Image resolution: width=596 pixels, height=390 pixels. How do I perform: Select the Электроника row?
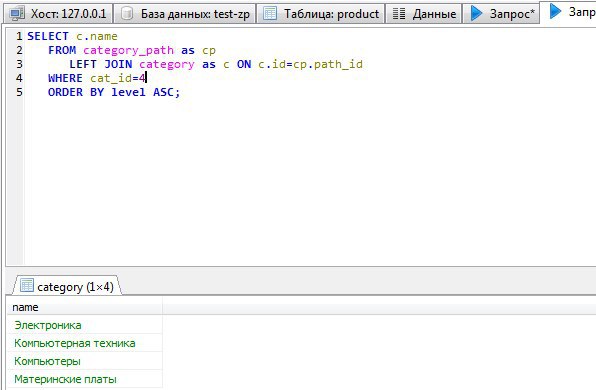pos(85,325)
